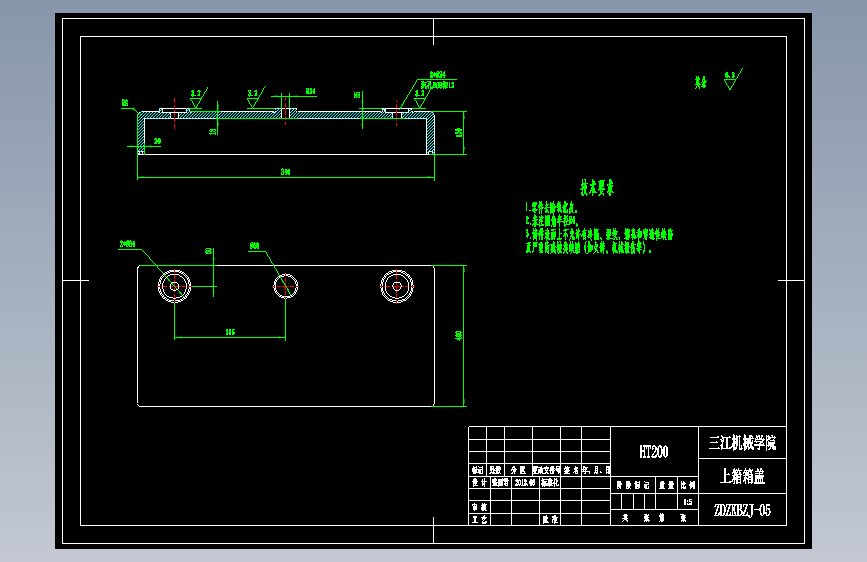Image resolution: width=867 pixels, height=562 pixels.
Task: Click the drawing number ZDZKBZJ-05
Action: [x=742, y=510]
